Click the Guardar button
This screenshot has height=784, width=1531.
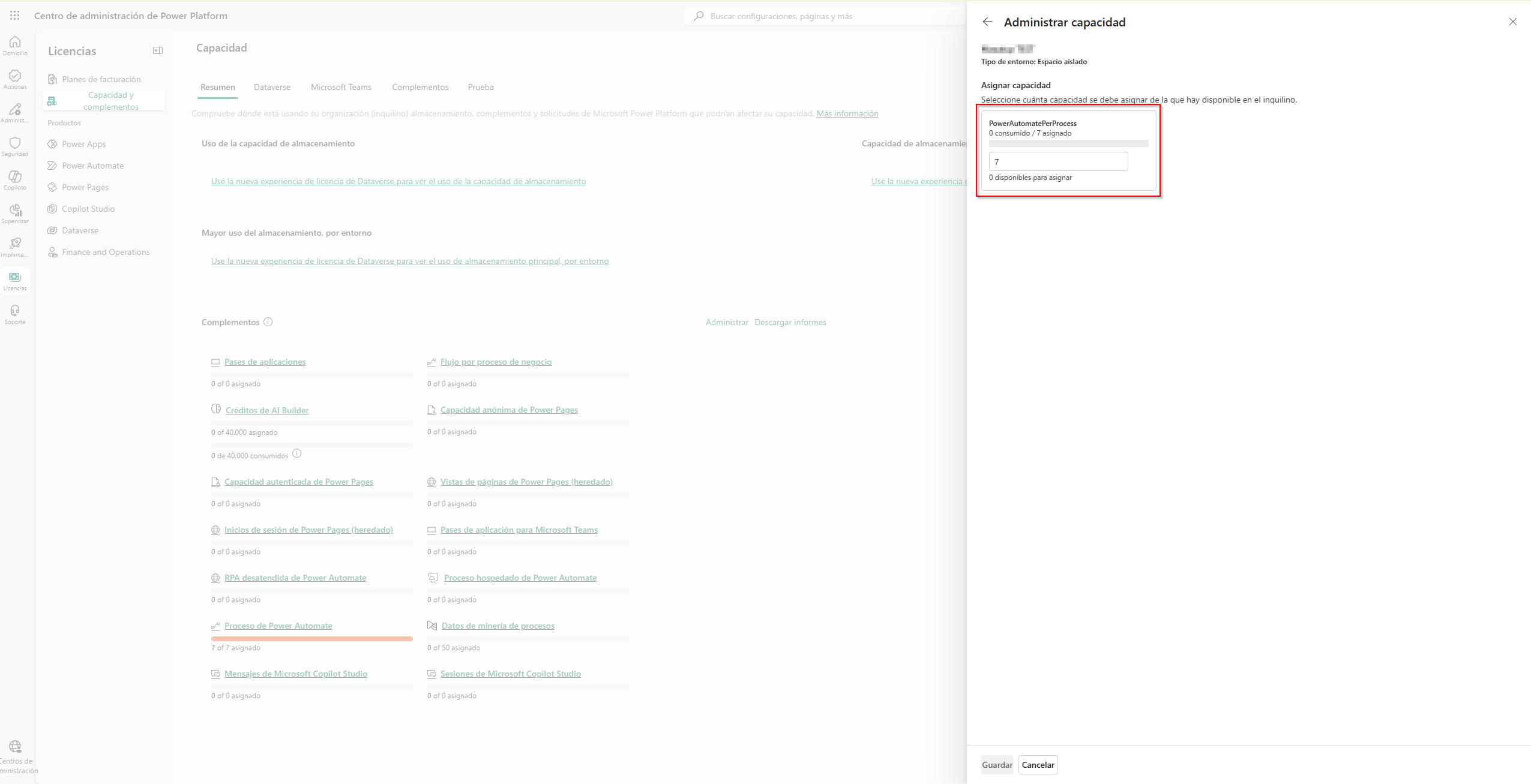[997, 765]
